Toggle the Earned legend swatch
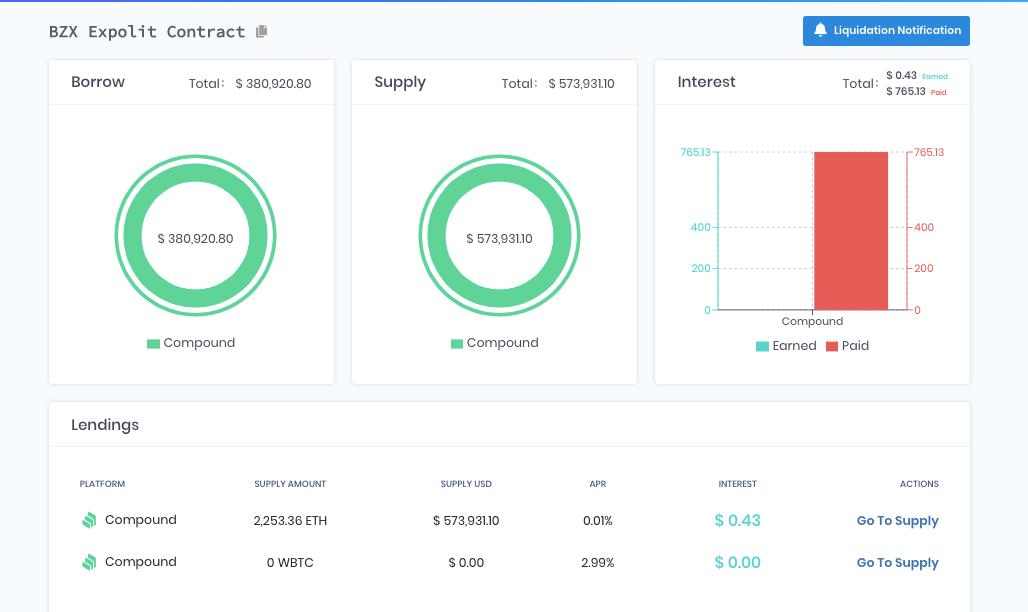The width and height of the screenshot is (1028, 612). tap(762, 346)
